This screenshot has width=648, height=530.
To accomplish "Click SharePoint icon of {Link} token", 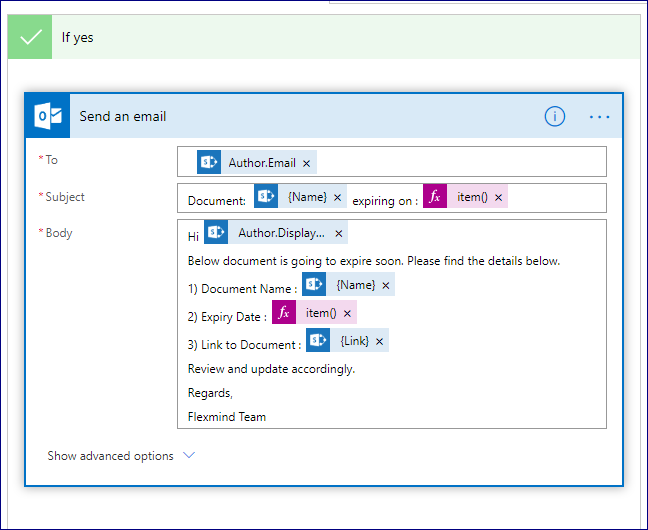I will [x=318, y=340].
